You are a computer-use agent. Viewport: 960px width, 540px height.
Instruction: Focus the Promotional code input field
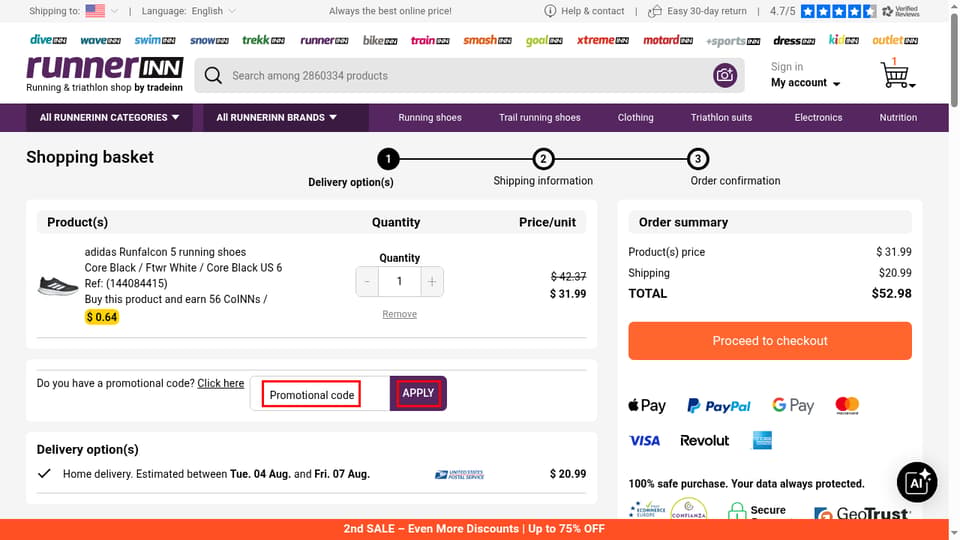320,394
